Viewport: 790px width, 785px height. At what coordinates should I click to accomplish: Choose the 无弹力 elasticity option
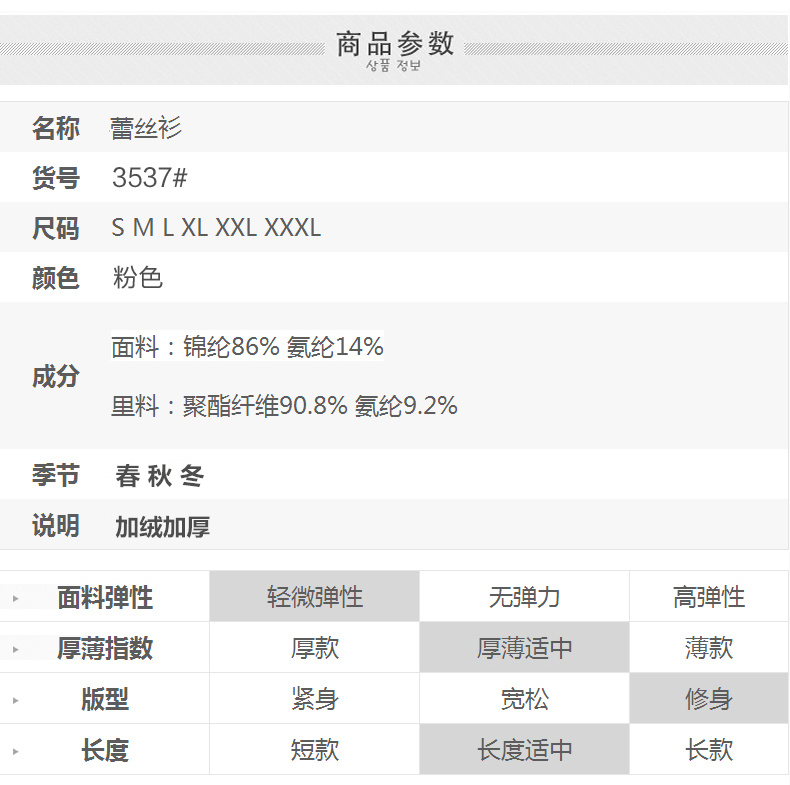pos(524,597)
